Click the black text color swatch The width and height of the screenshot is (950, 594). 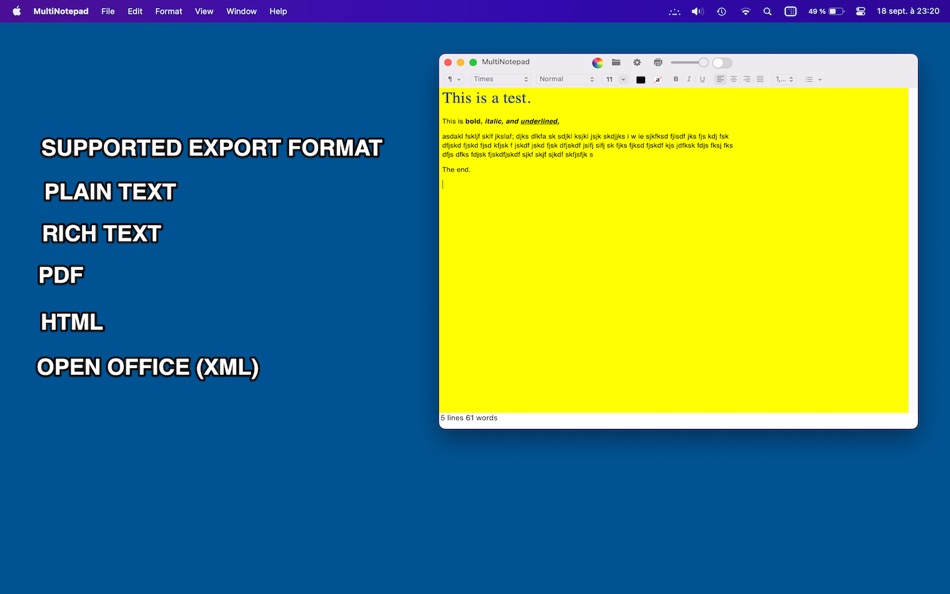coord(640,79)
